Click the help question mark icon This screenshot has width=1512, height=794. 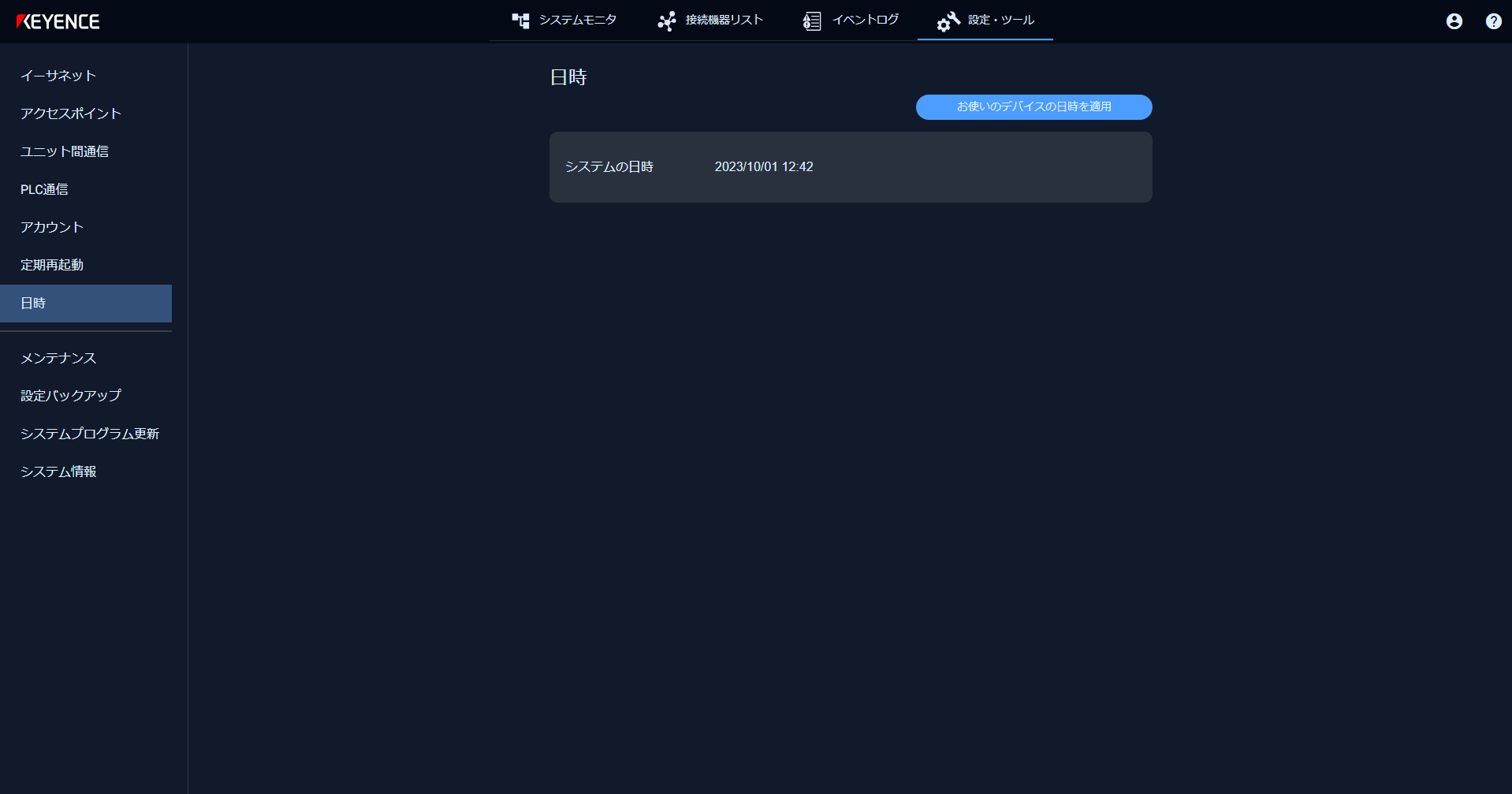(1492, 21)
